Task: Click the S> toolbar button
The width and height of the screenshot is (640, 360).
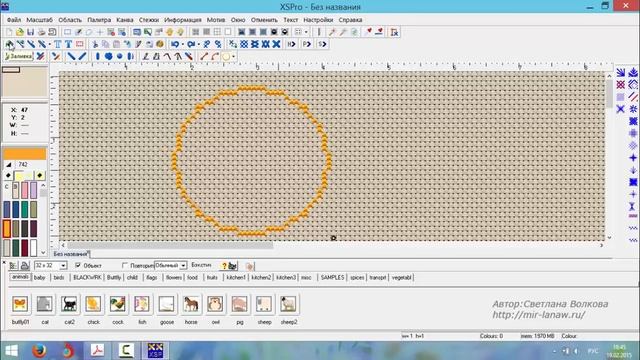Action: pos(322,44)
